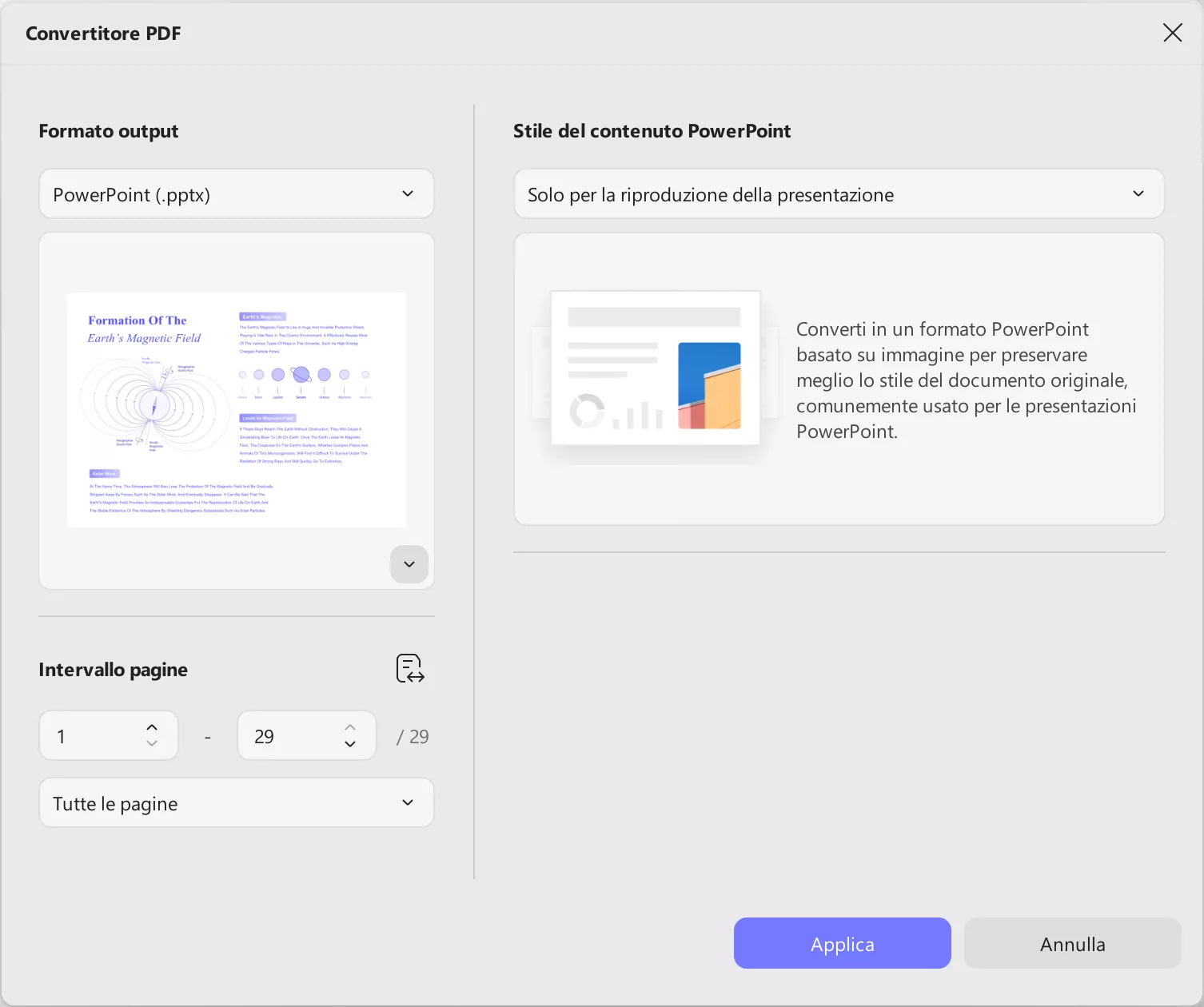1204x1007 pixels.
Task: Increment the end page with the up arrow
Action: point(349,726)
